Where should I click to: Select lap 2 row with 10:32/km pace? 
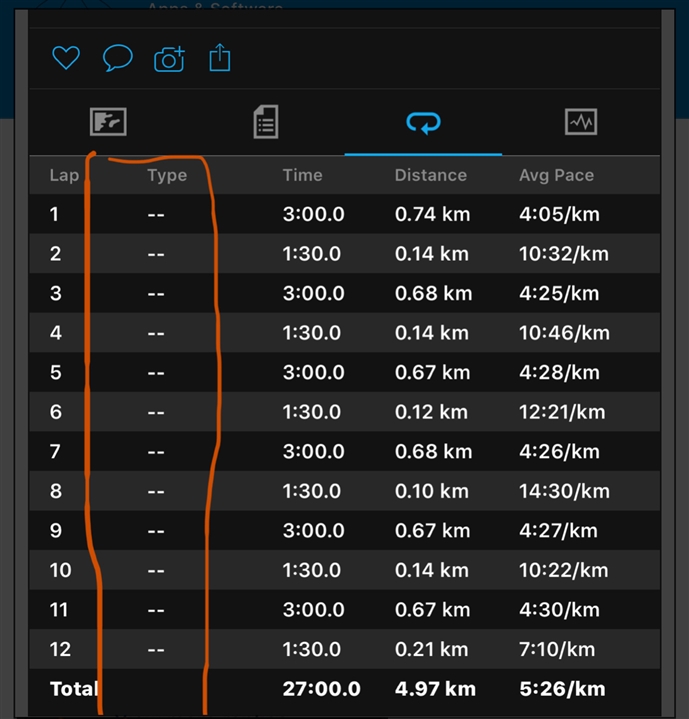click(x=345, y=254)
